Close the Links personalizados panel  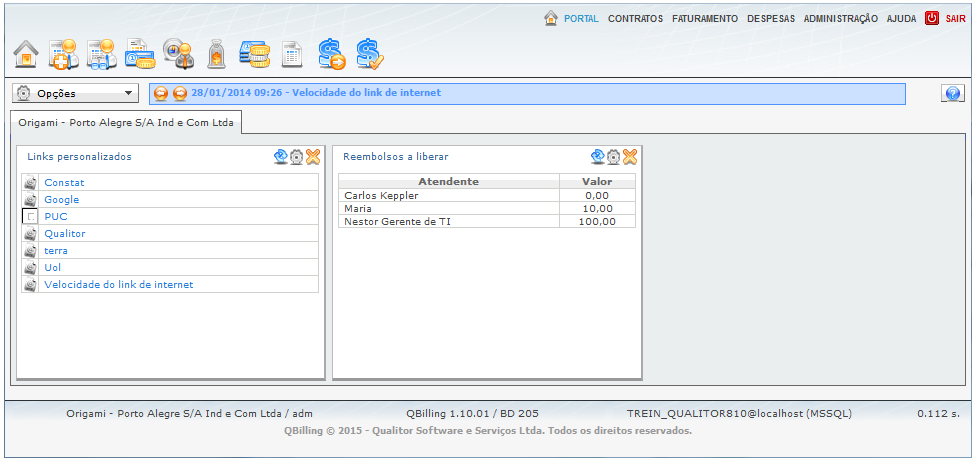[313, 156]
